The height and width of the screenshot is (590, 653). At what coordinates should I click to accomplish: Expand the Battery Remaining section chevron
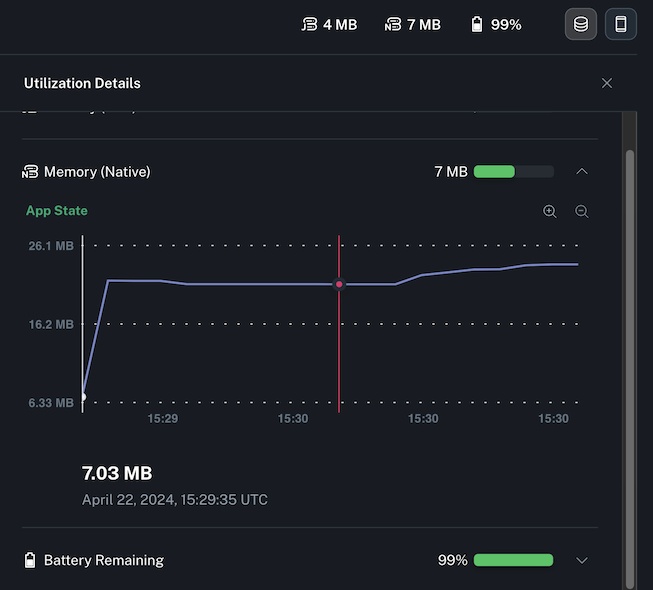(x=582, y=560)
